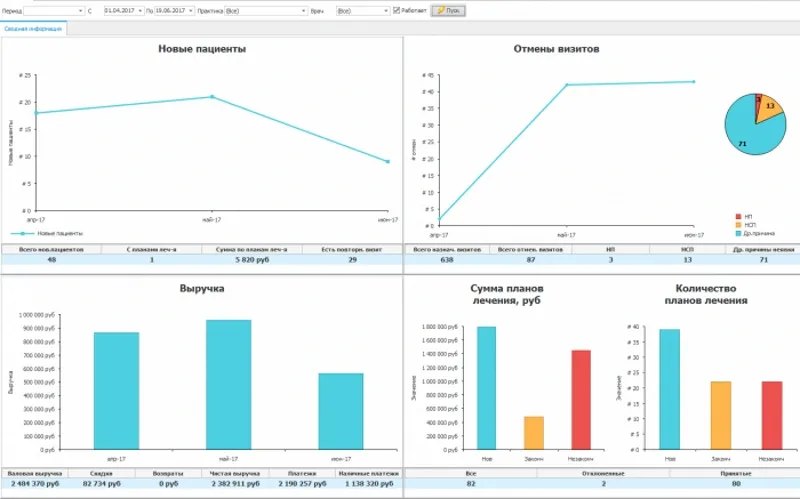Click Платежи column header
800x499 pixels.
tap(302, 473)
